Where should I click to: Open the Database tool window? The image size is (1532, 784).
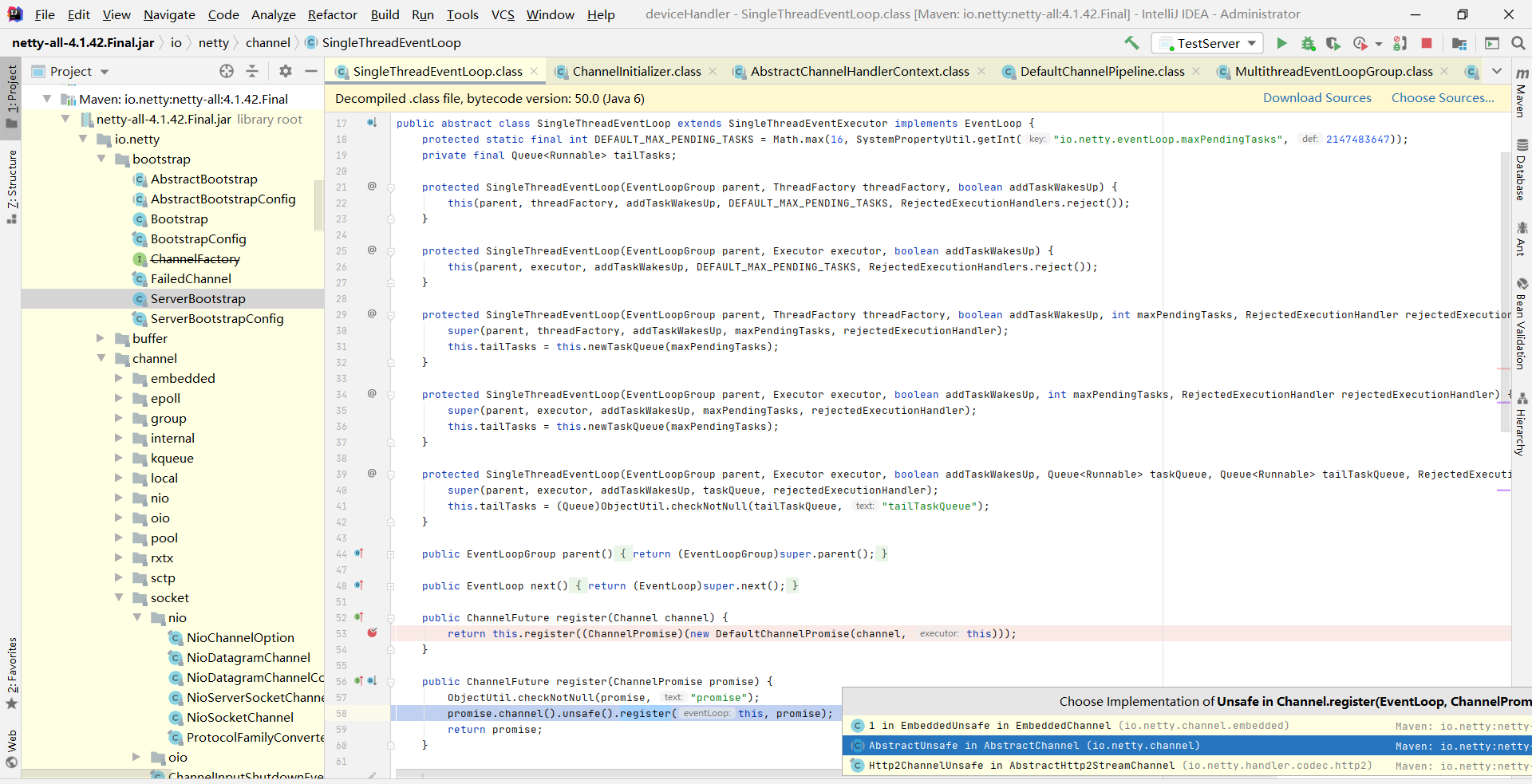coord(1522,170)
